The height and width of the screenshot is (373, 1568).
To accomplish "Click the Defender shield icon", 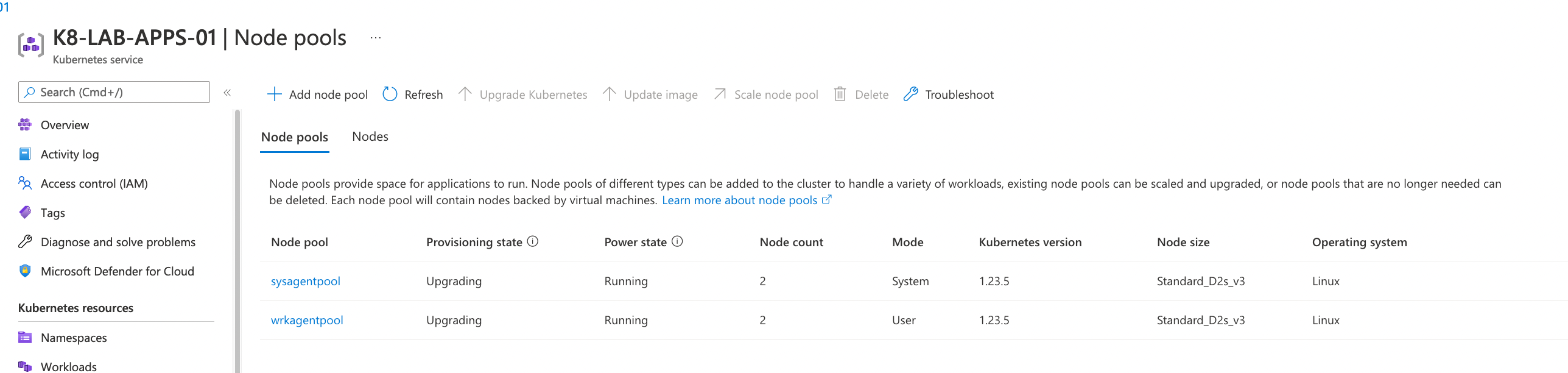I will [25, 271].
